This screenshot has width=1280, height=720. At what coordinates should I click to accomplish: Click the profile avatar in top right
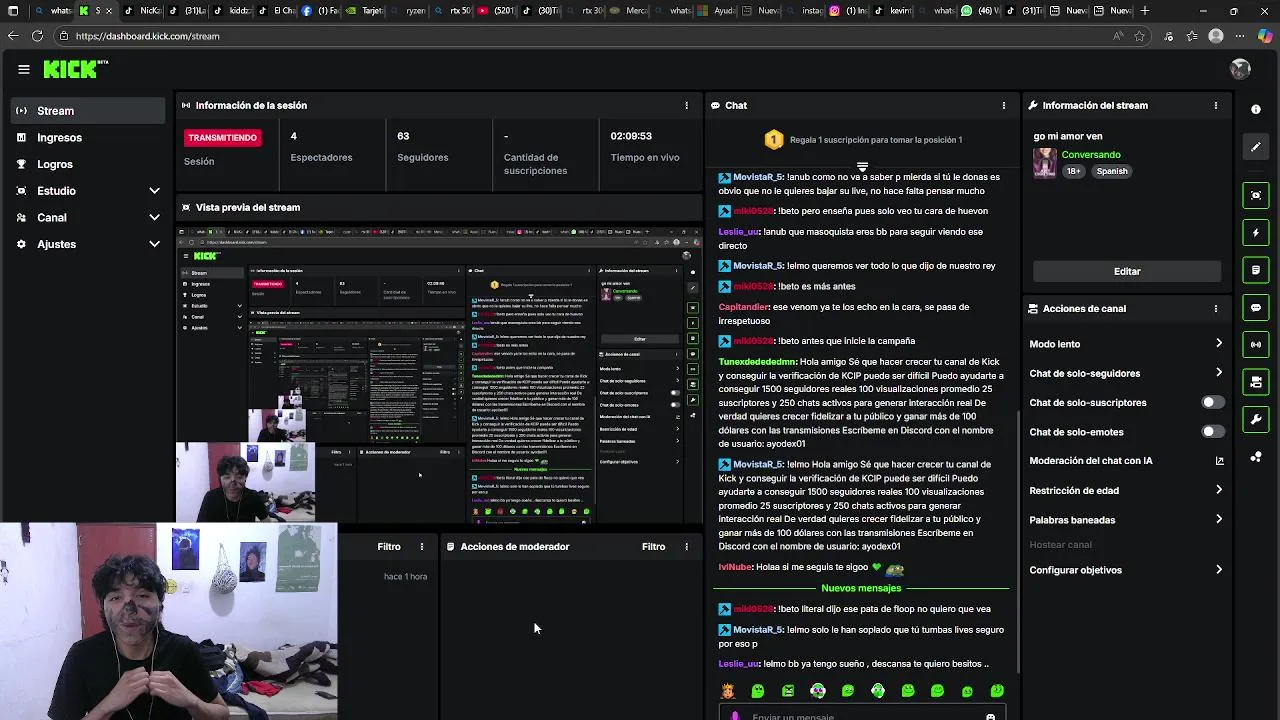1240,69
